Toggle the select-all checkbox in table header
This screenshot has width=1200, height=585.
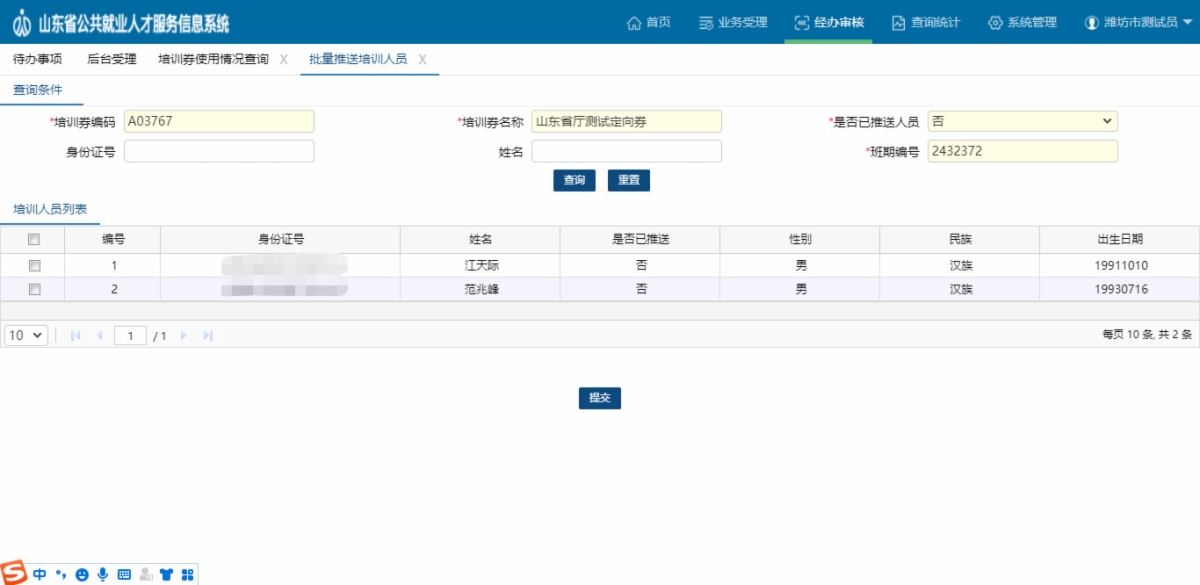pos(34,239)
